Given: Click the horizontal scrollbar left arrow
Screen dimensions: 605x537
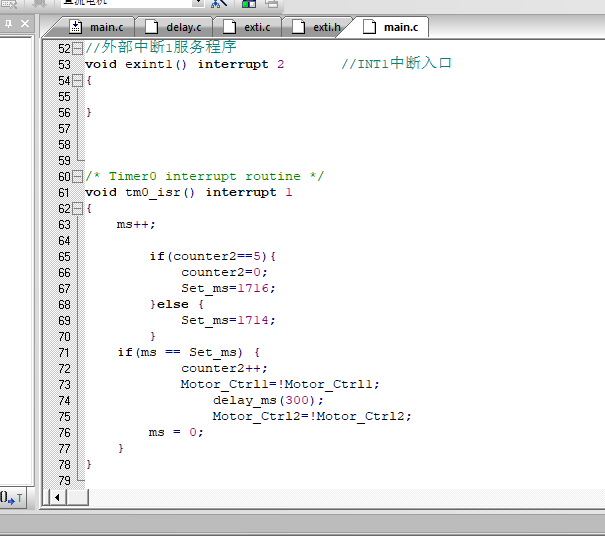Looking at the screenshot, I should (x=57, y=497).
